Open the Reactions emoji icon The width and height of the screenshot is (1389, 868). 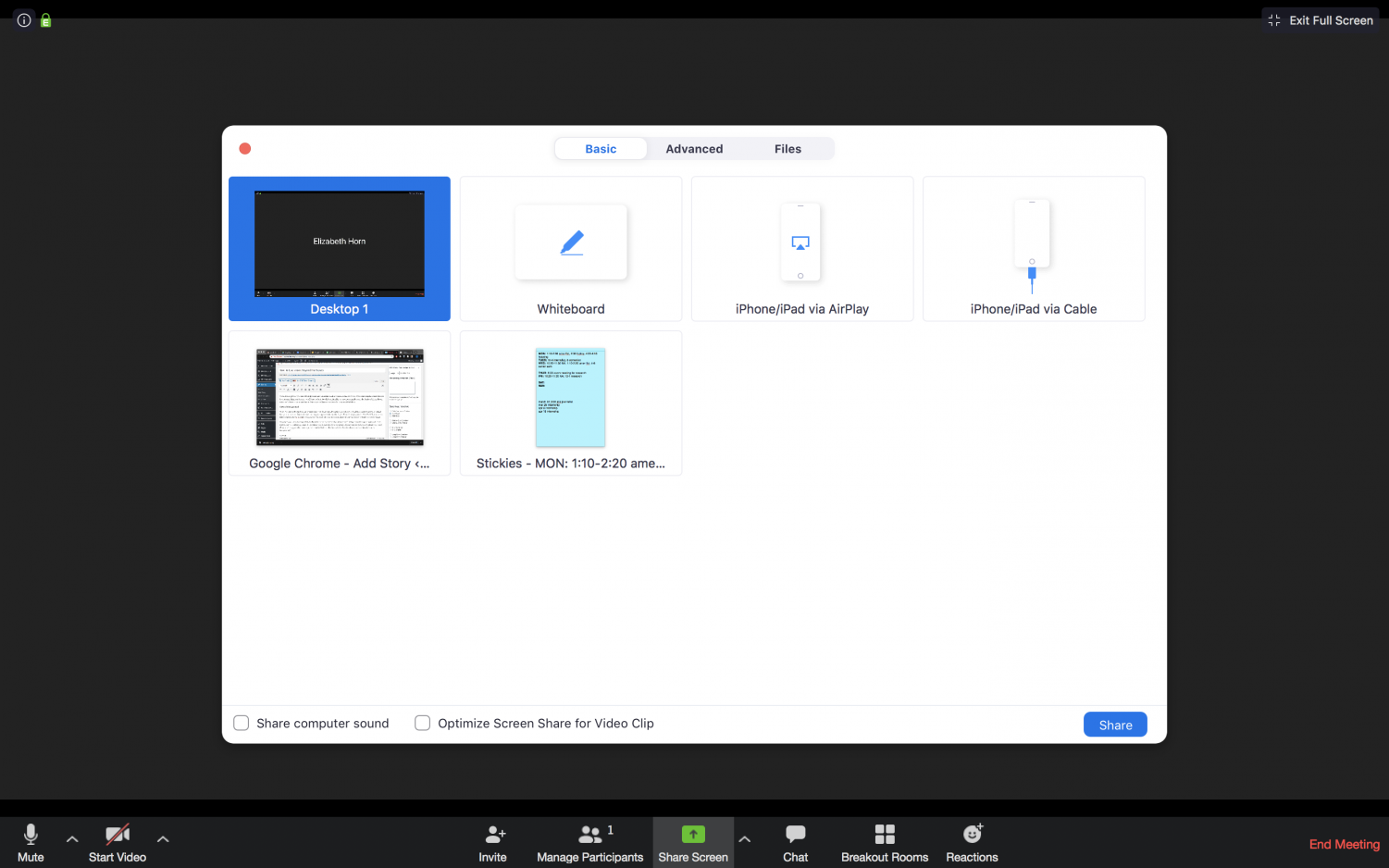point(972,835)
